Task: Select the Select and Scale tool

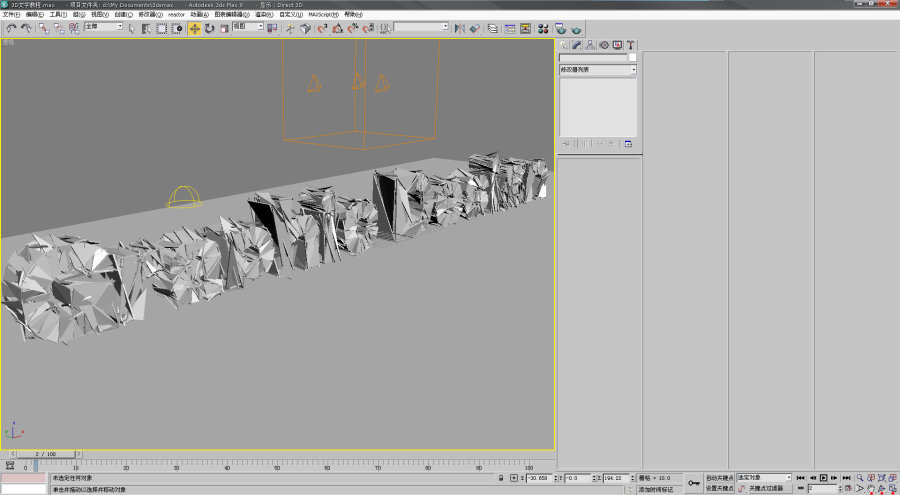Action: click(224, 28)
